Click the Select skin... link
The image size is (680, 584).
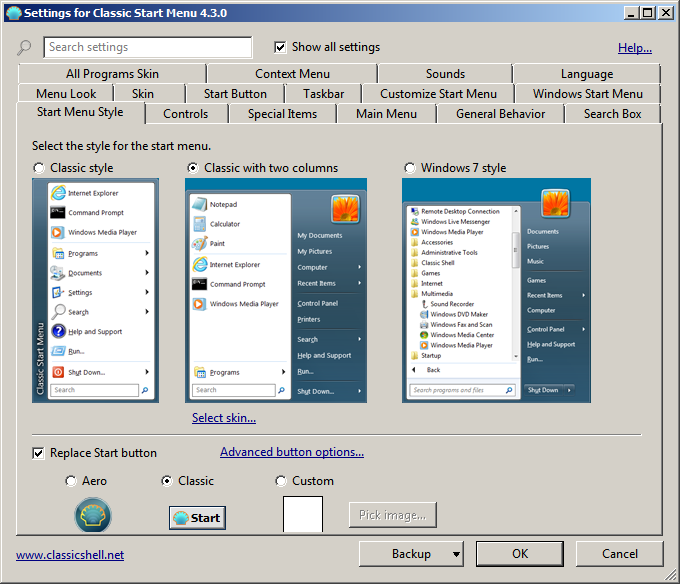coord(224,418)
